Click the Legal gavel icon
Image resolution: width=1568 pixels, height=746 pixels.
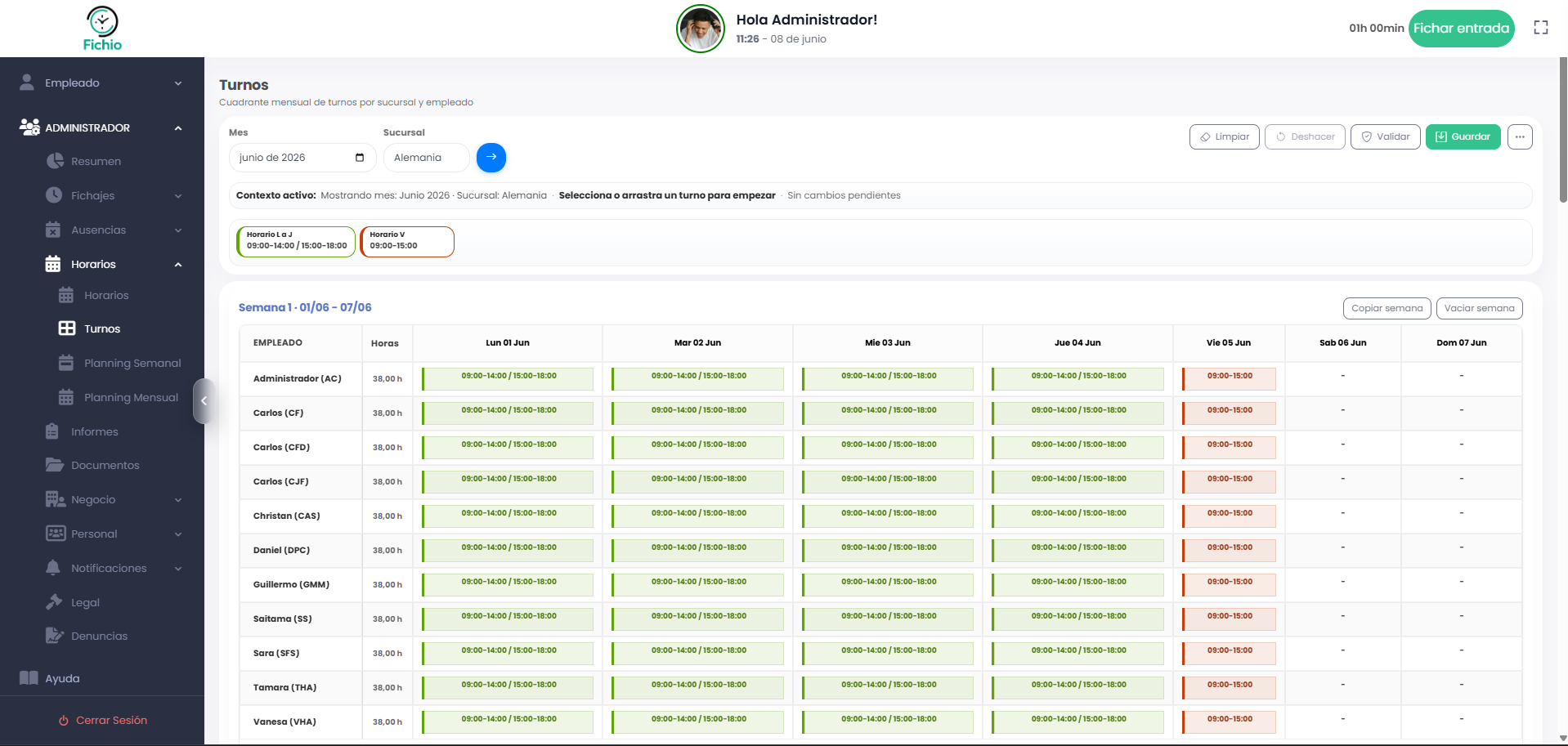pos(54,602)
